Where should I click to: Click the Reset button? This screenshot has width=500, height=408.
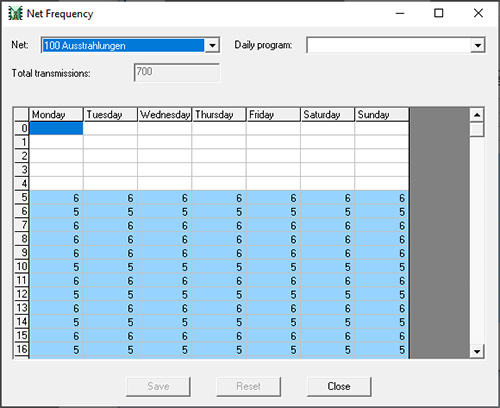tap(248, 387)
